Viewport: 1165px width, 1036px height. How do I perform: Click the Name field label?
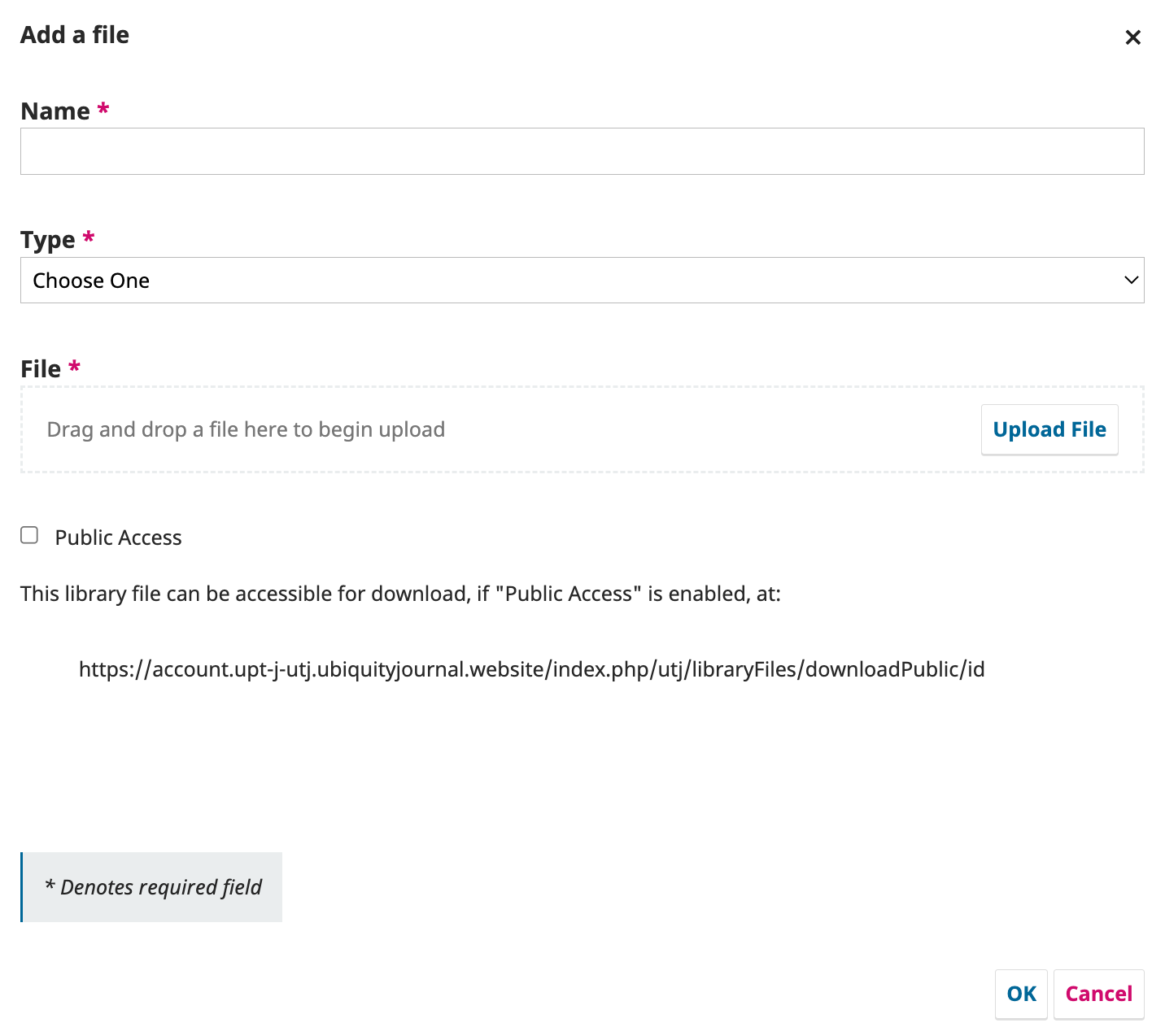pos(55,111)
